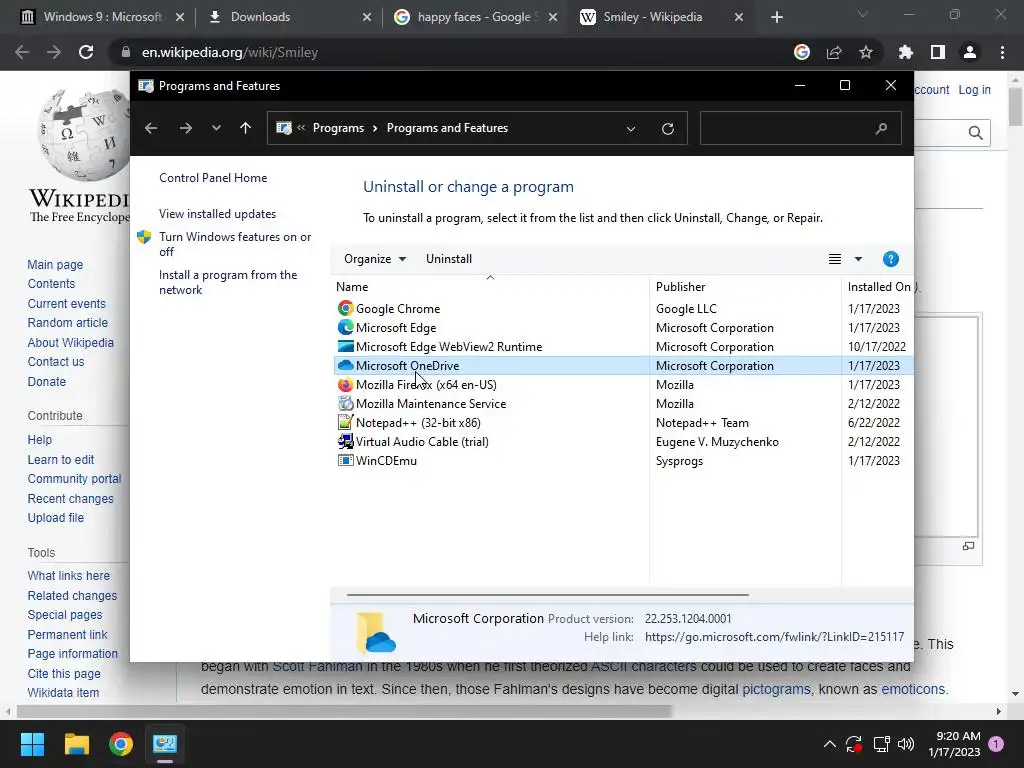The width and height of the screenshot is (1024, 768).
Task: Click the OneDrive help link URL
Action: [775, 637]
